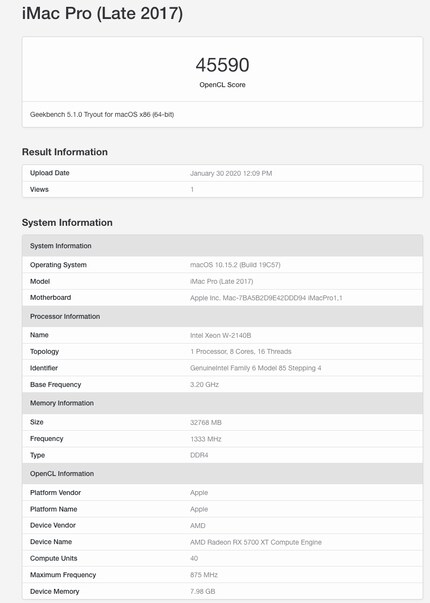The width and height of the screenshot is (430, 603).
Task: Click the Result Information heading
Action: coord(65,152)
